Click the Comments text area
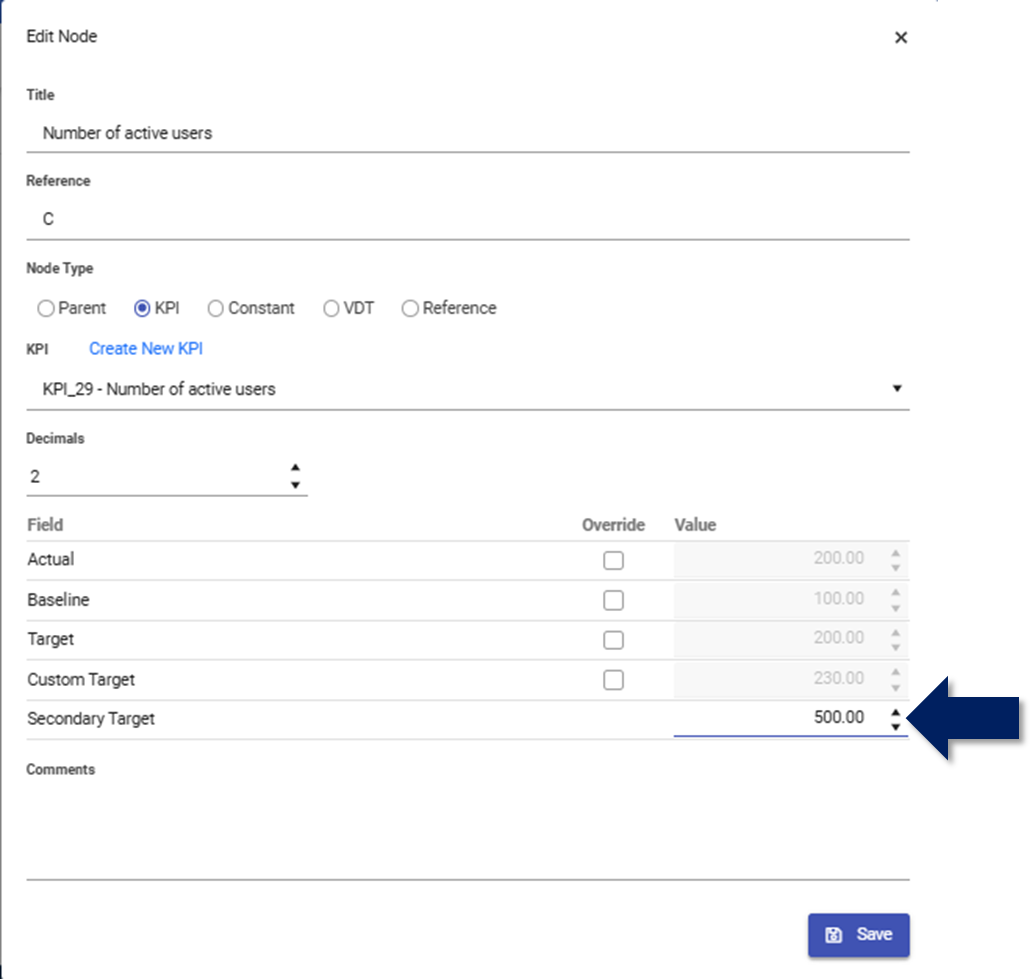Image resolution: width=1032 pixels, height=979 pixels. point(468,831)
